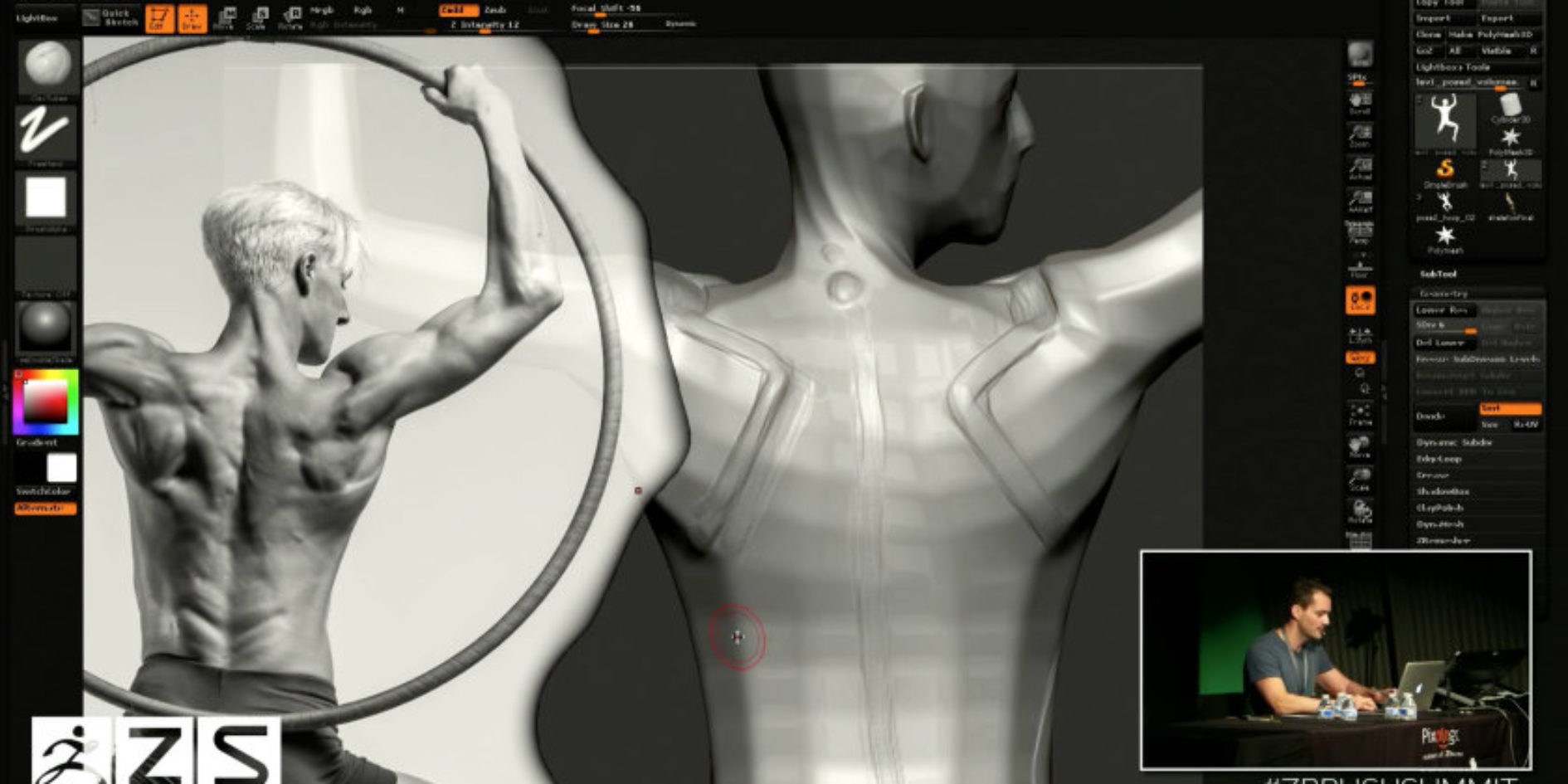Click the Del Lower button

pyautogui.click(x=1444, y=343)
